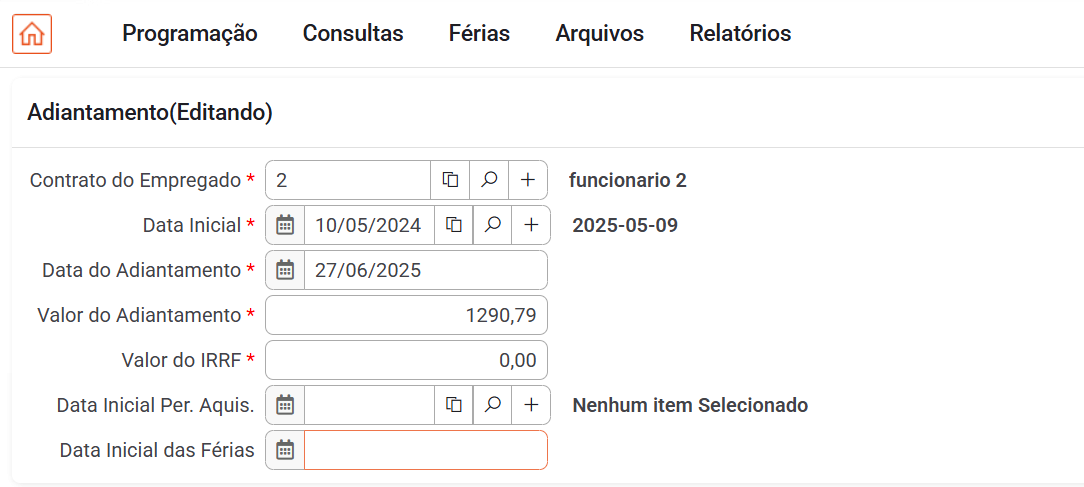The image size is (1084, 487).
Task: Focus the Valor do IRRF field
Action: (x=406, y=360)
